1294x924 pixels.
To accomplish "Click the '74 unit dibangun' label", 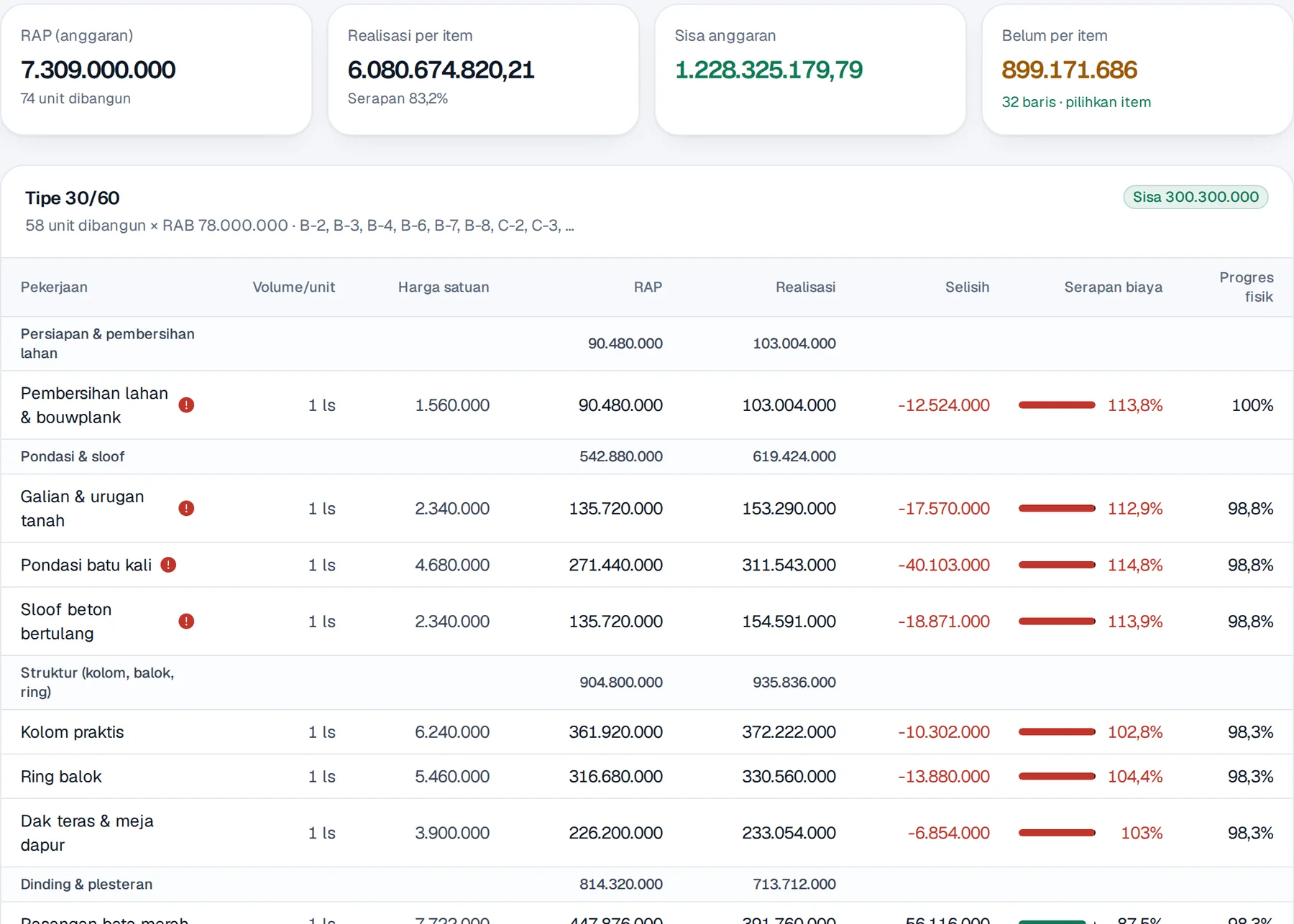I will tap(75, 98).
